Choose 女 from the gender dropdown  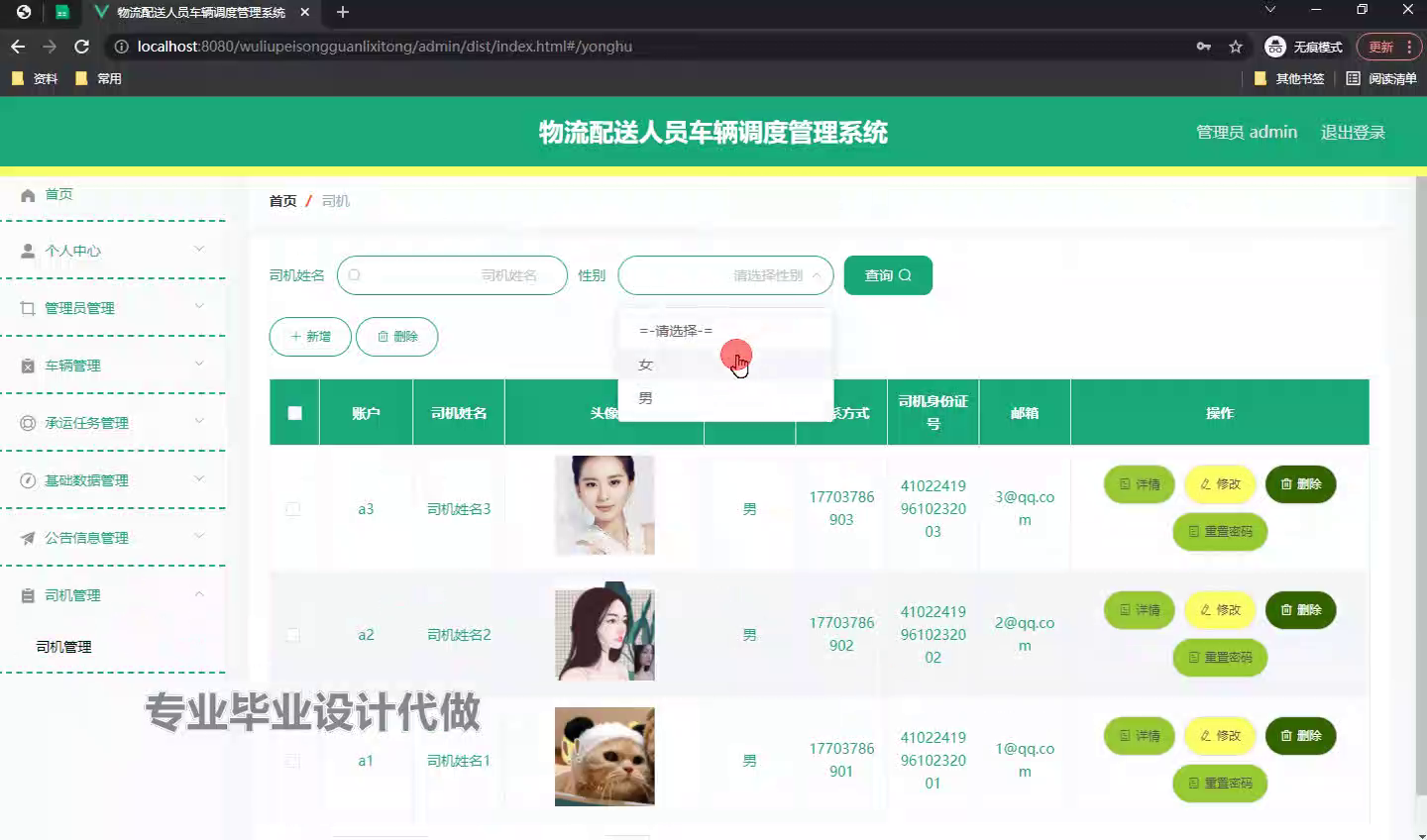725,365
